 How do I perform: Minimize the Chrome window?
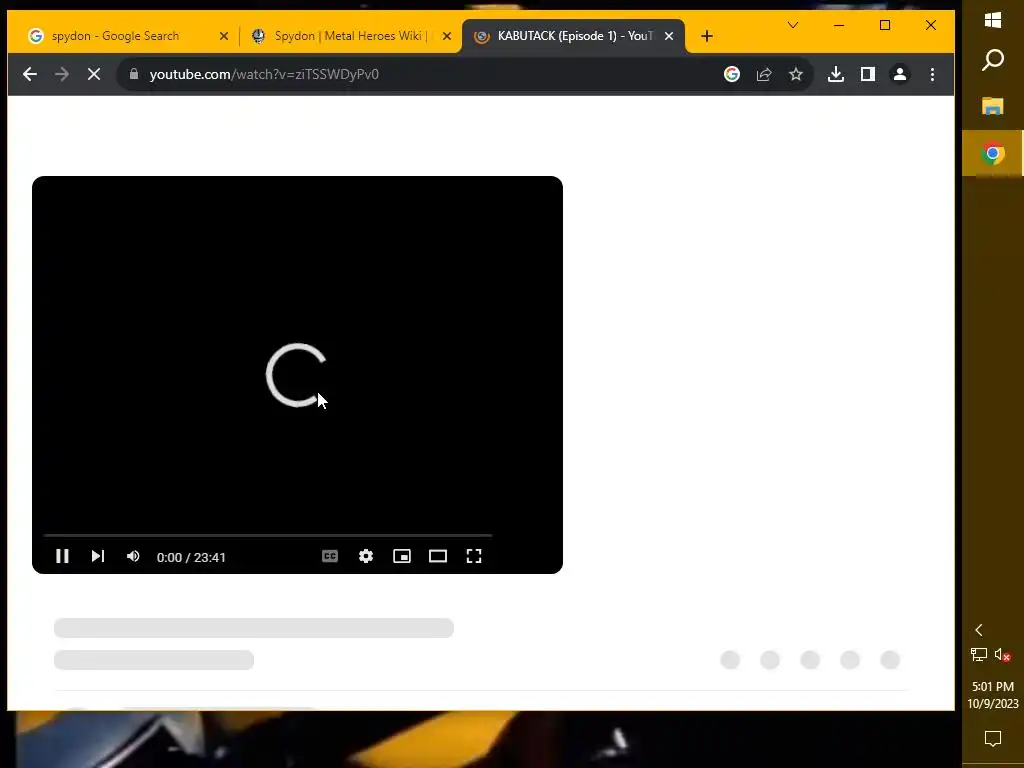pos(839,25)
